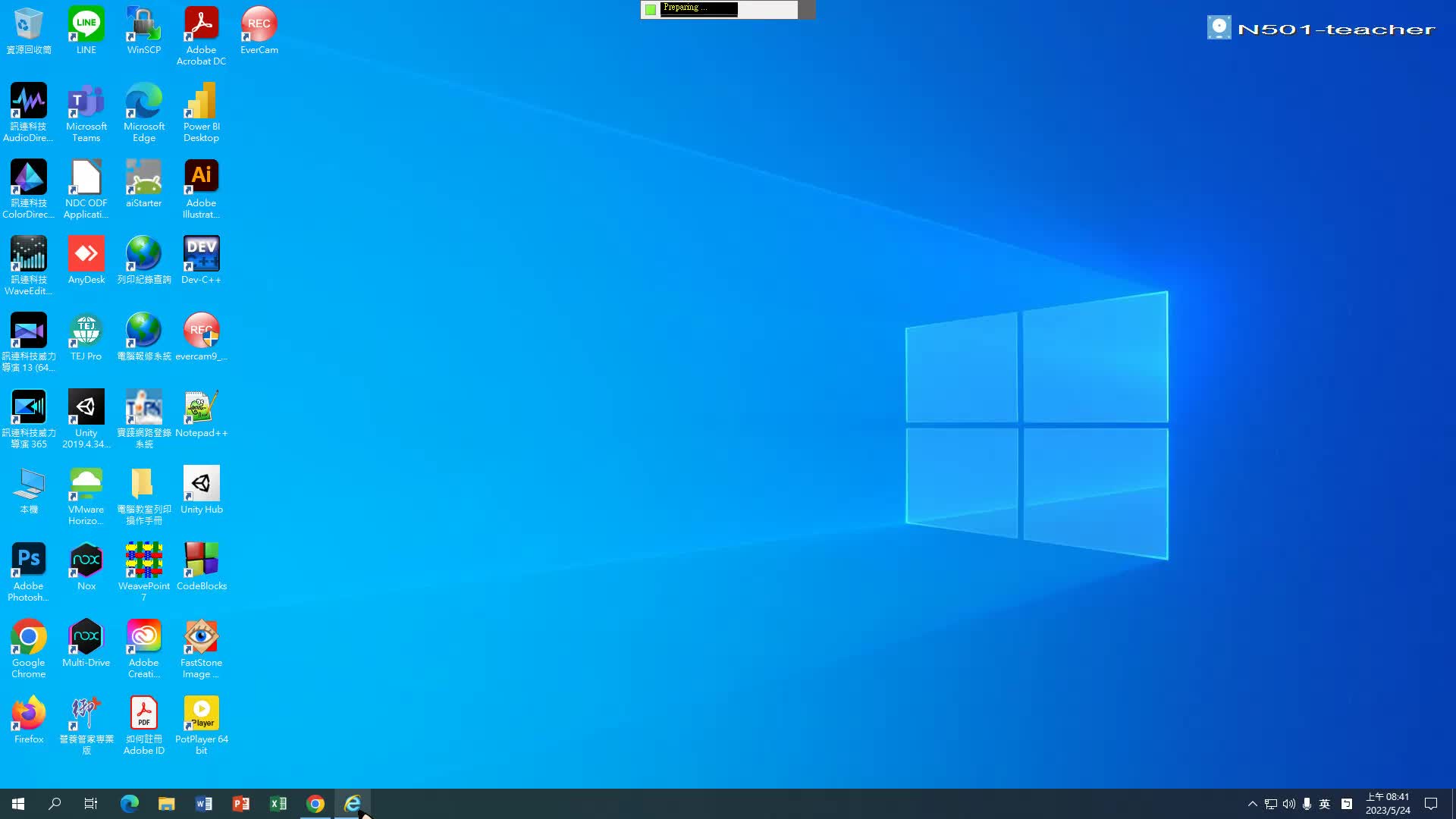Select Adobe Creative Cloud desktop shortcut
Viewport: 1456px width, 819px height.
[144, 649]
